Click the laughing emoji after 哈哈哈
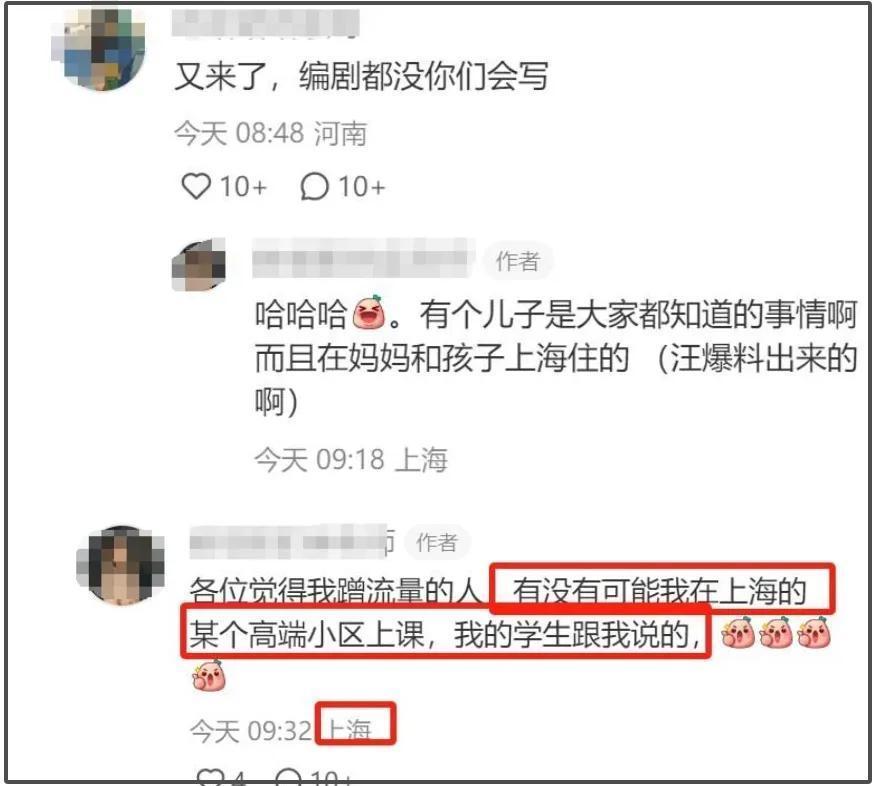 click(x=368, y=312)
